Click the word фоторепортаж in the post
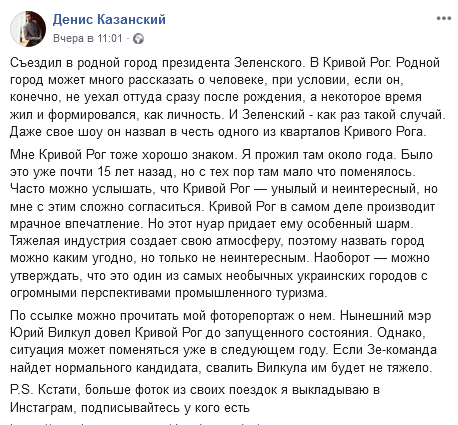 252,315
